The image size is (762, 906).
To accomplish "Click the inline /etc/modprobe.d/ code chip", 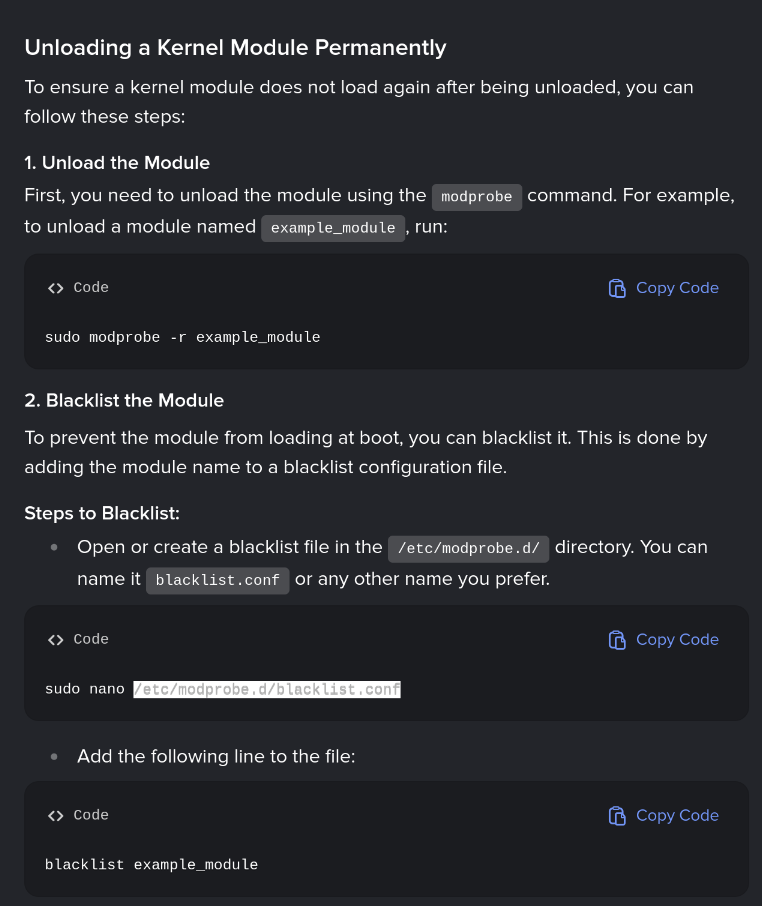I will [469, 549].
